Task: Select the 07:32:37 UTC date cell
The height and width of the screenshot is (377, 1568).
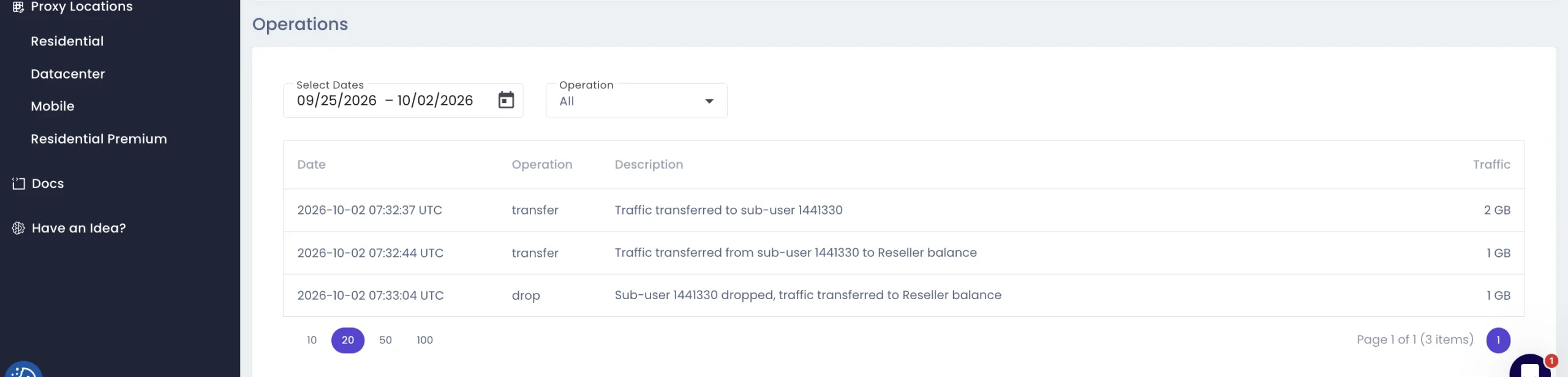Action: coord(370,210)
